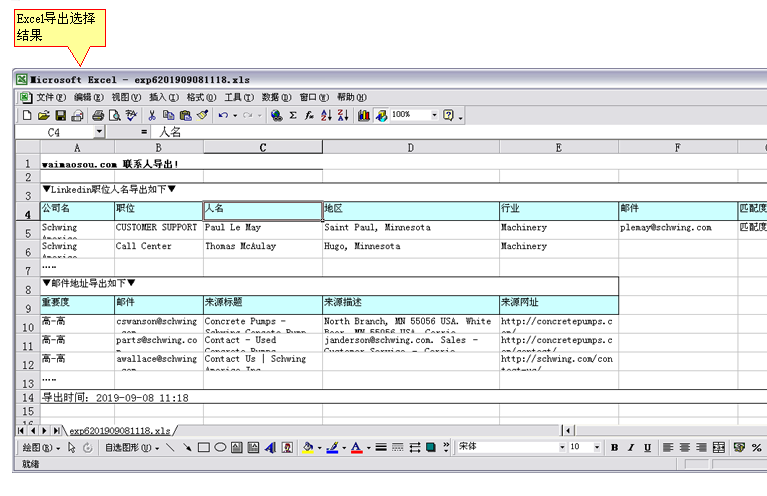Select the Oval shape tool
This screenshot has width=767, height=496.
[x=220, y=448]
